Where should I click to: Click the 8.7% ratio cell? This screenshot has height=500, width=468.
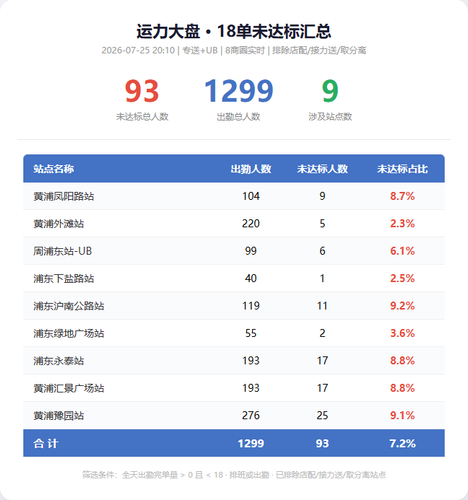[x=402, y=196]
